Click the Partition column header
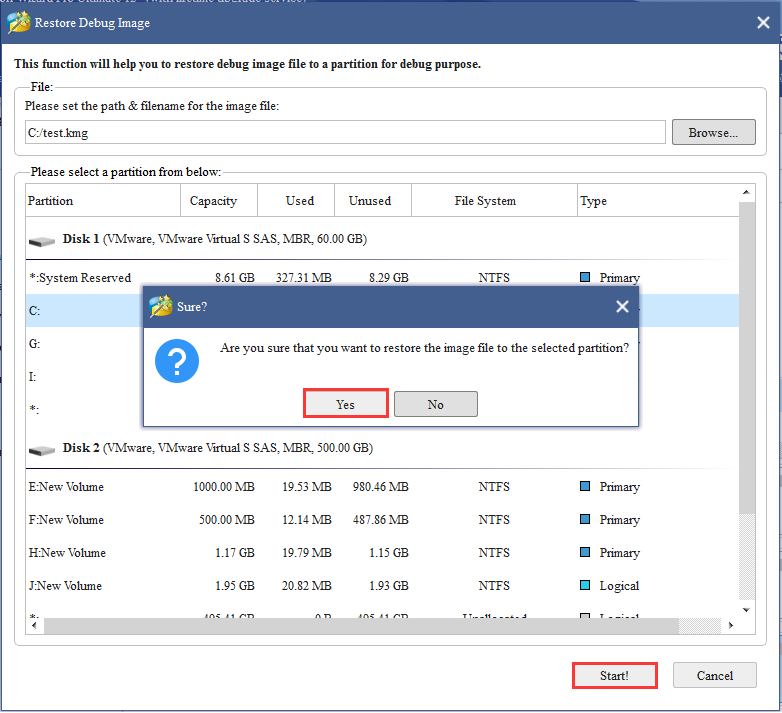The image size is (782, 713). 50,201
